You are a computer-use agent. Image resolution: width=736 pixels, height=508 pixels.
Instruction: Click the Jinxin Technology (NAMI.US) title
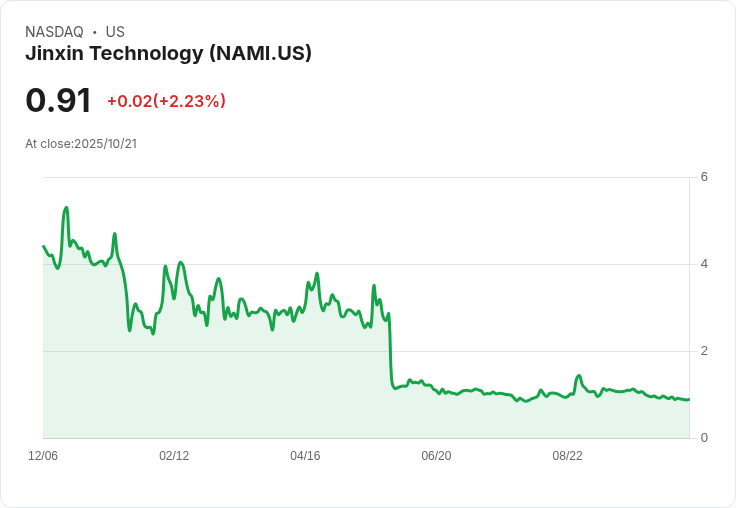pyautogui.click(x=168, y=53)
